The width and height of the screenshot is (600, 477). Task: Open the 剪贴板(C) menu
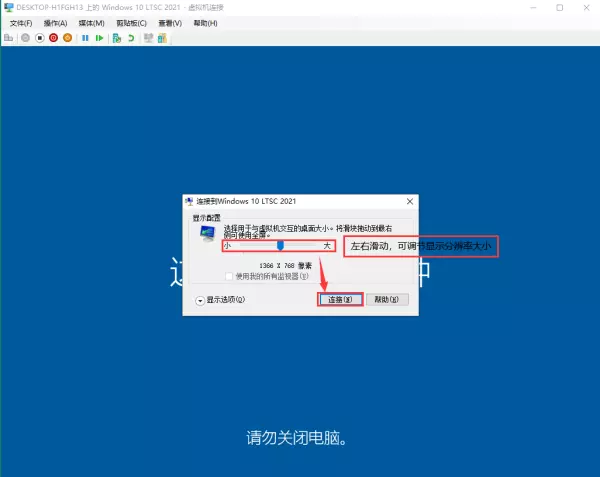click(132, 23)
